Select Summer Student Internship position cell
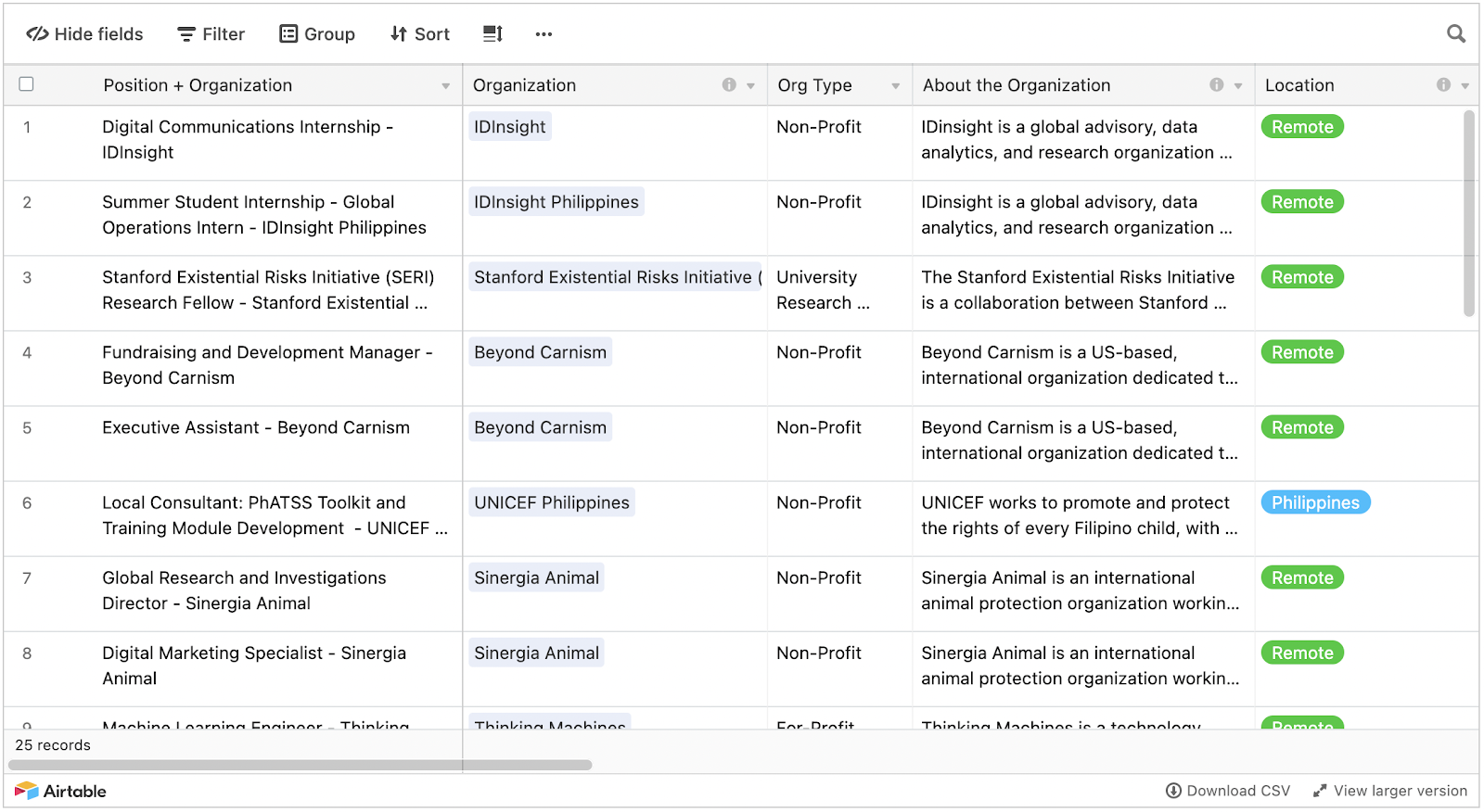This screenshot has height=812, width=1484. pos(278,218)
